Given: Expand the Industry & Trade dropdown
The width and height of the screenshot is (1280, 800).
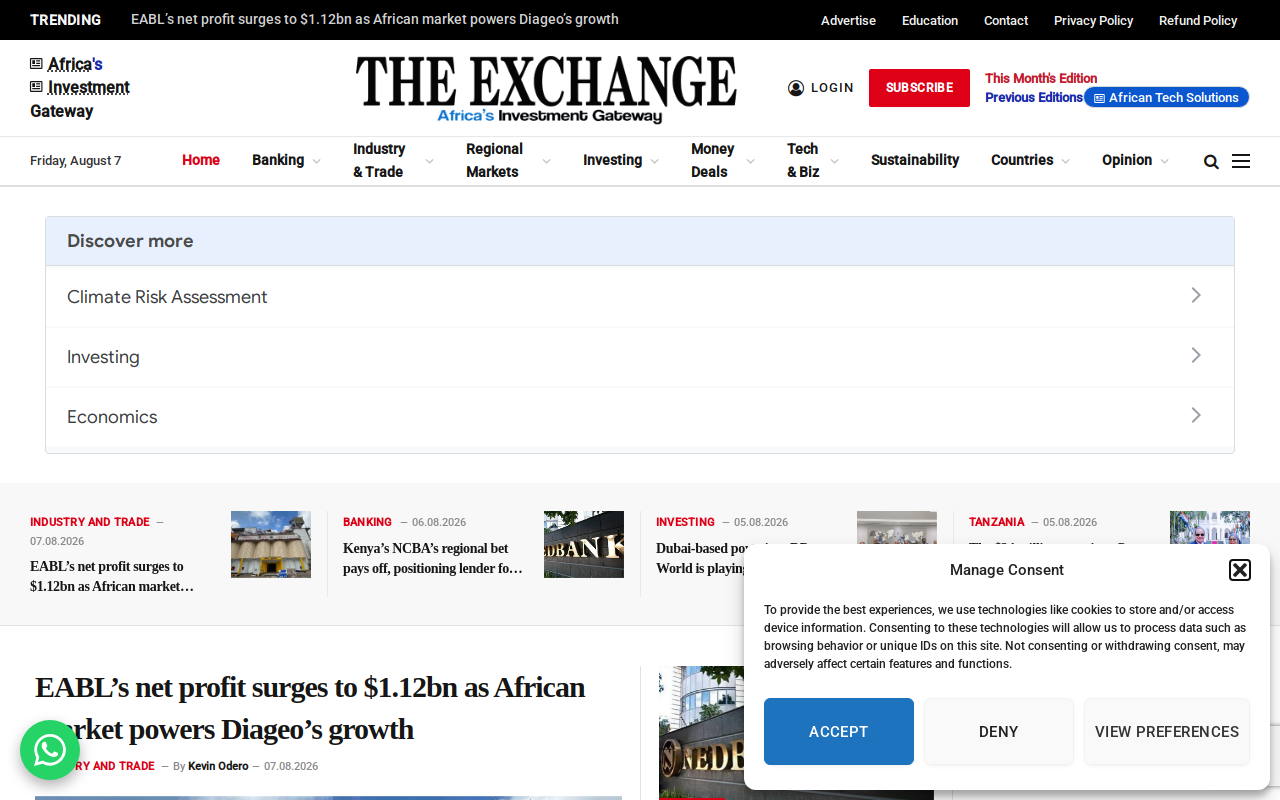Looking at the screenshot, I should (x=429, y=161).
